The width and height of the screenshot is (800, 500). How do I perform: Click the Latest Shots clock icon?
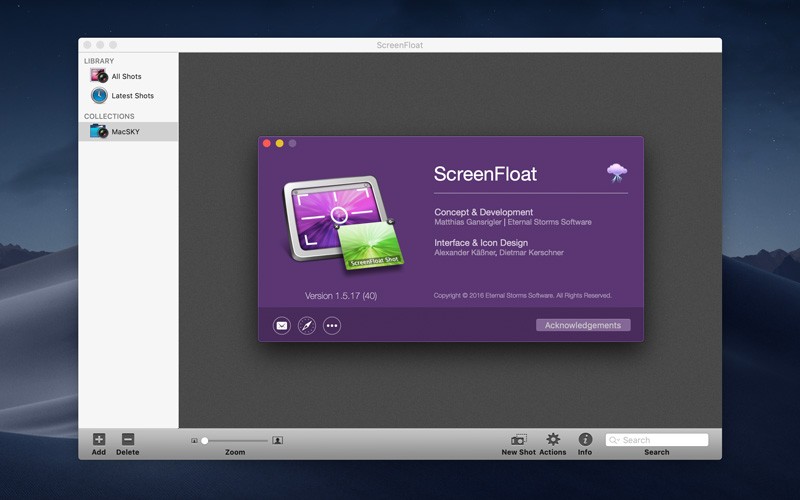click(x=99, y=95)
